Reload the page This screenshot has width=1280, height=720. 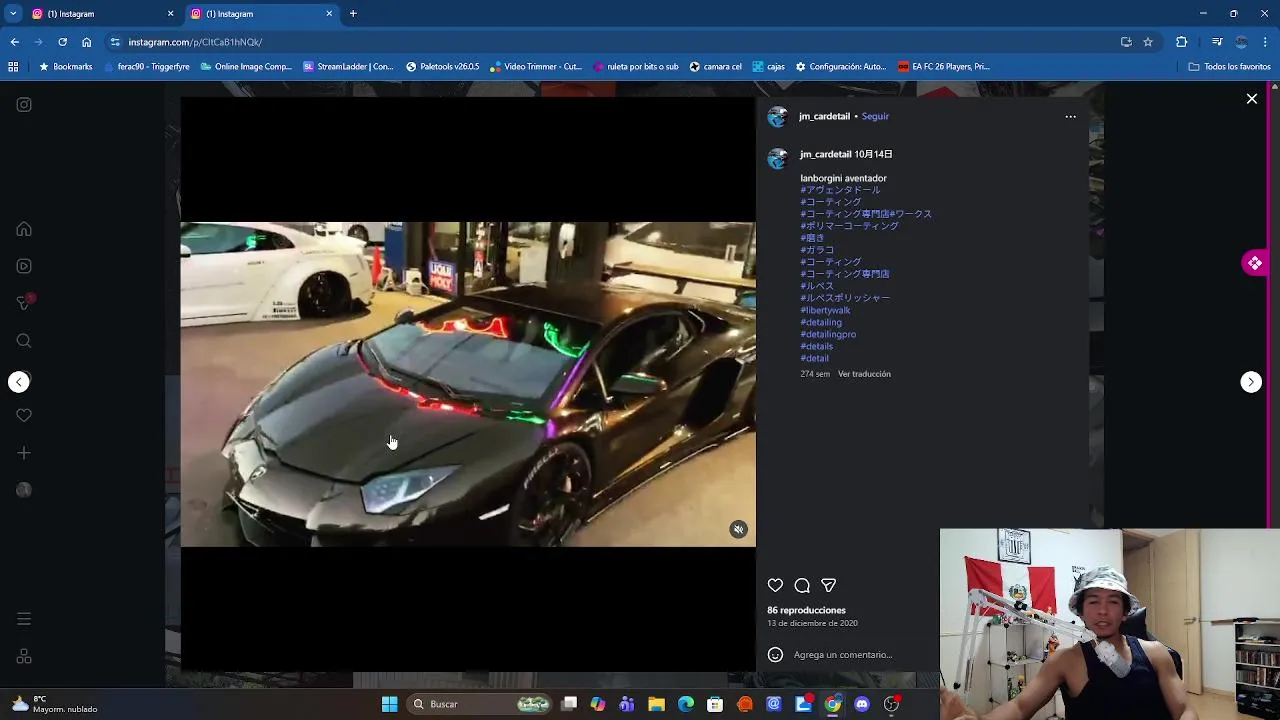(x=62, y=42)
